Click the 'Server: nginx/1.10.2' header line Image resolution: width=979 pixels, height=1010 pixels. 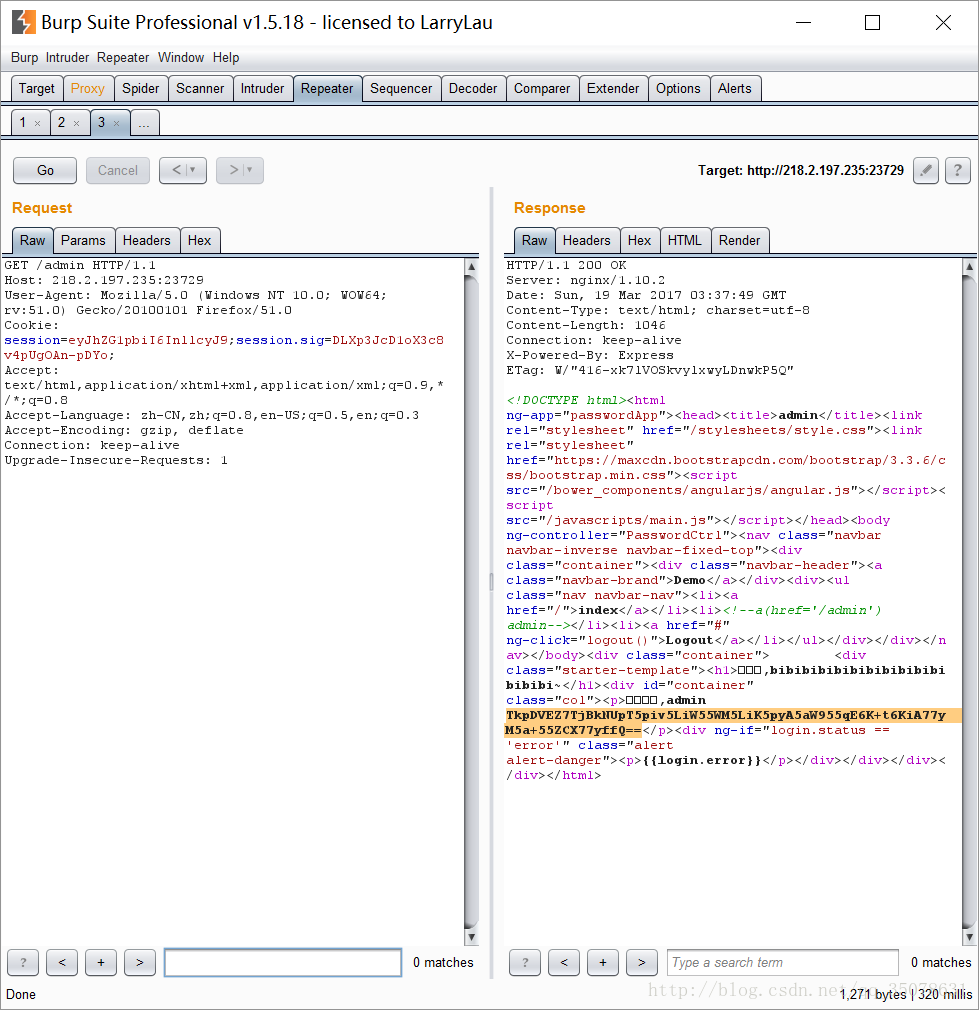(585, 280)
